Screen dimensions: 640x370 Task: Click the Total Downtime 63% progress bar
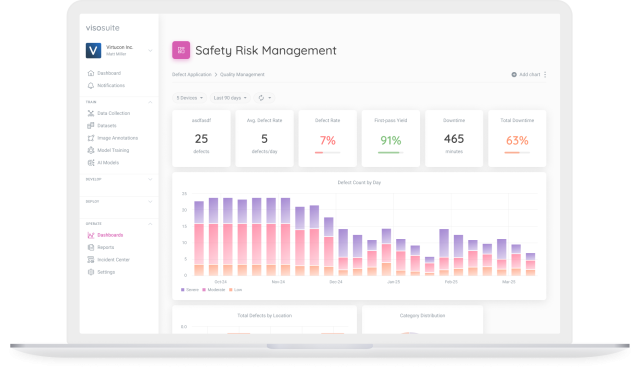517,153
